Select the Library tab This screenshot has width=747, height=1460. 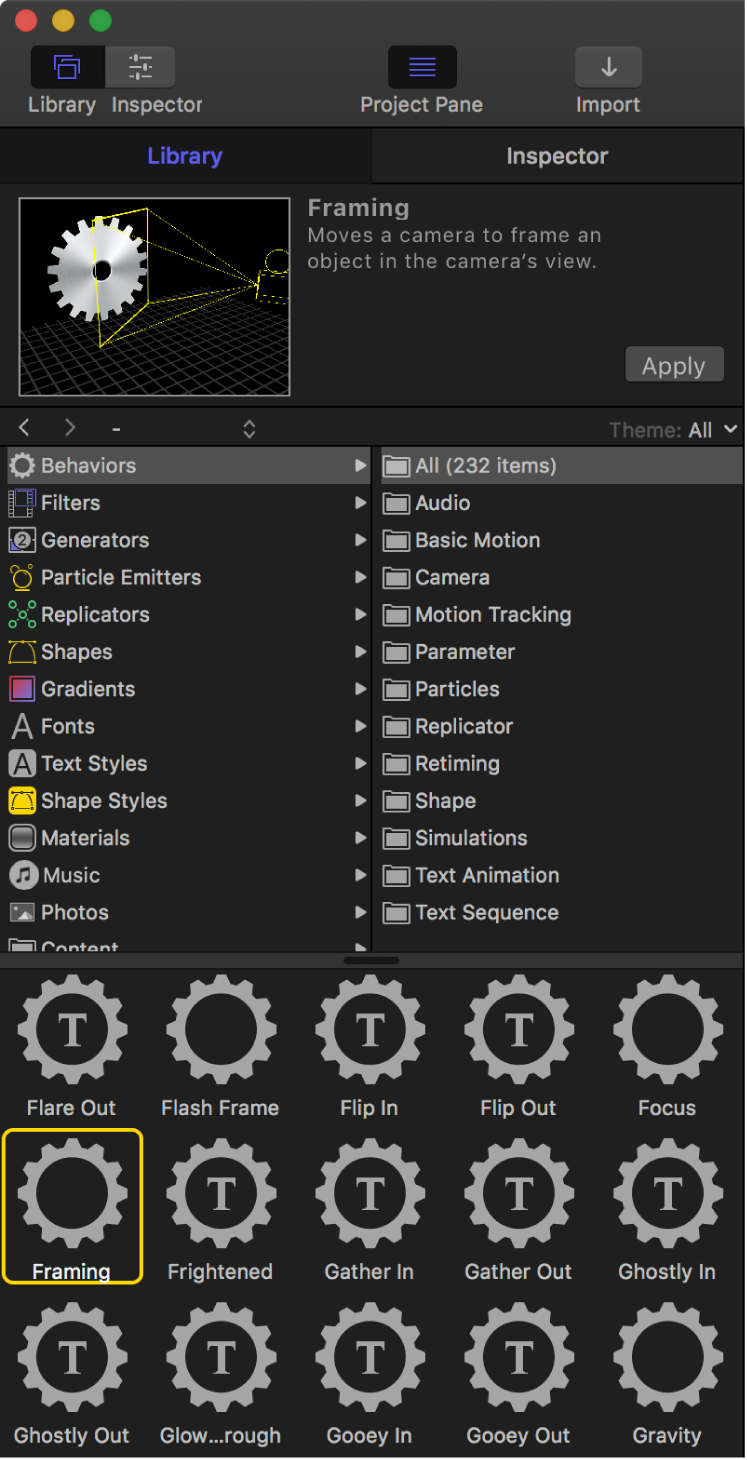tap(185, 156)
